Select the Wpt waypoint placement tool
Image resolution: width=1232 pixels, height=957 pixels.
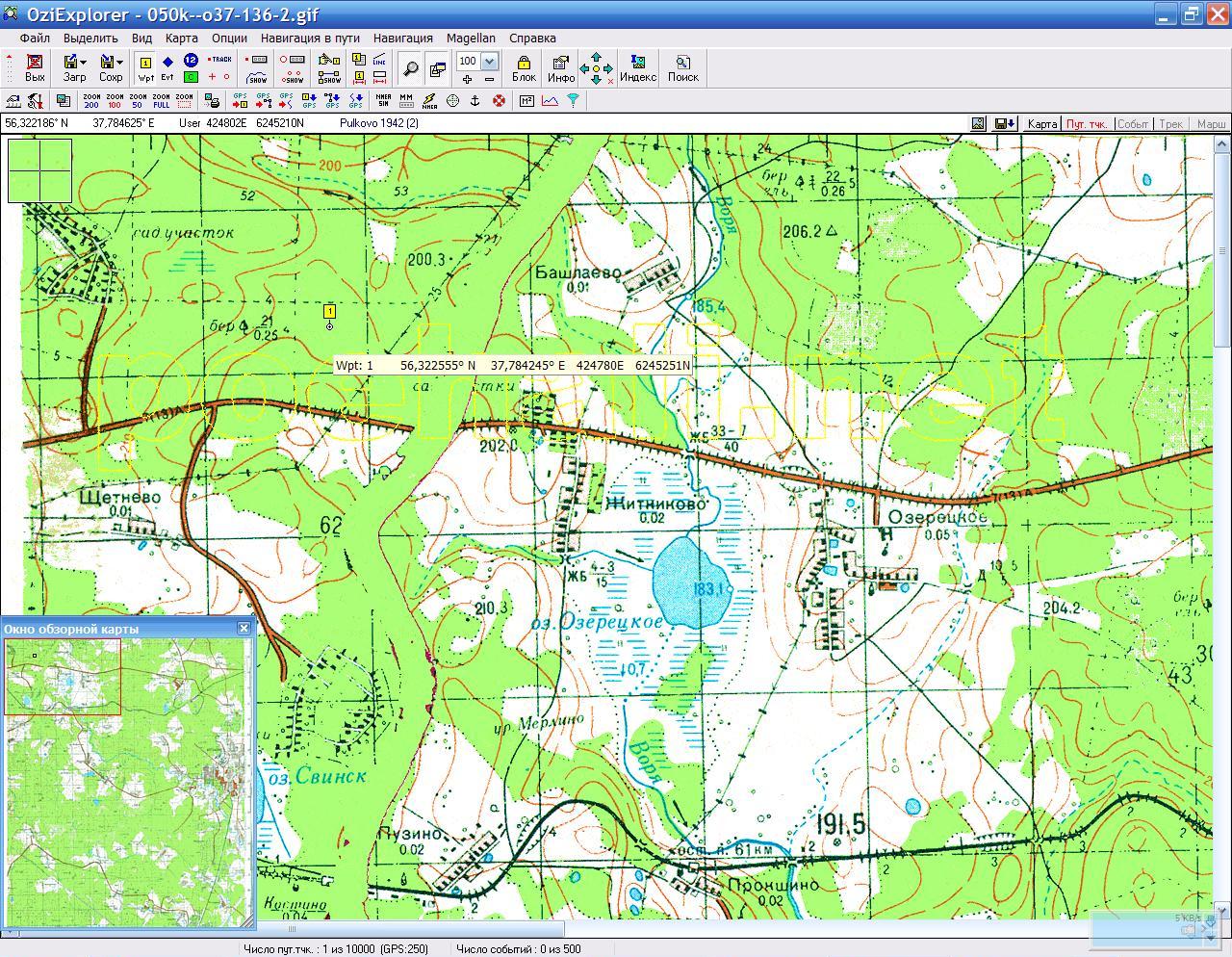(x=146, y=68)
